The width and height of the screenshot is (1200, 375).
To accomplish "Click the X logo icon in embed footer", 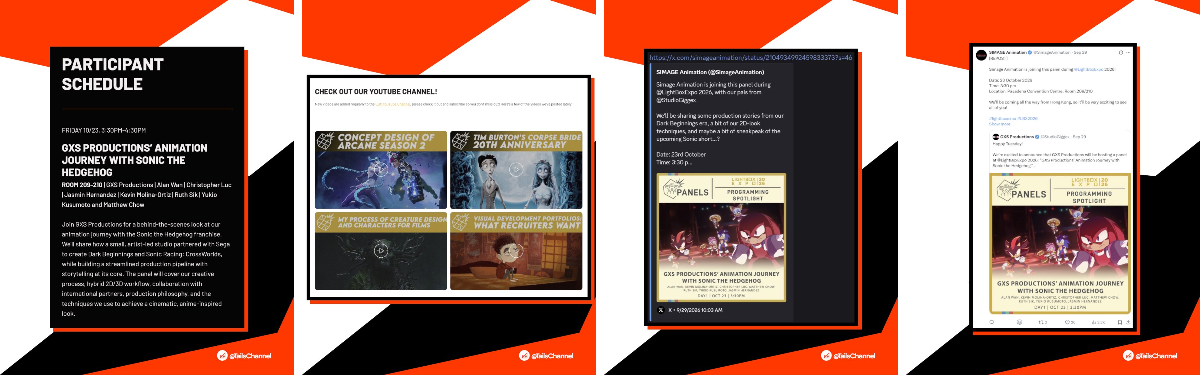I will (662, 309).
